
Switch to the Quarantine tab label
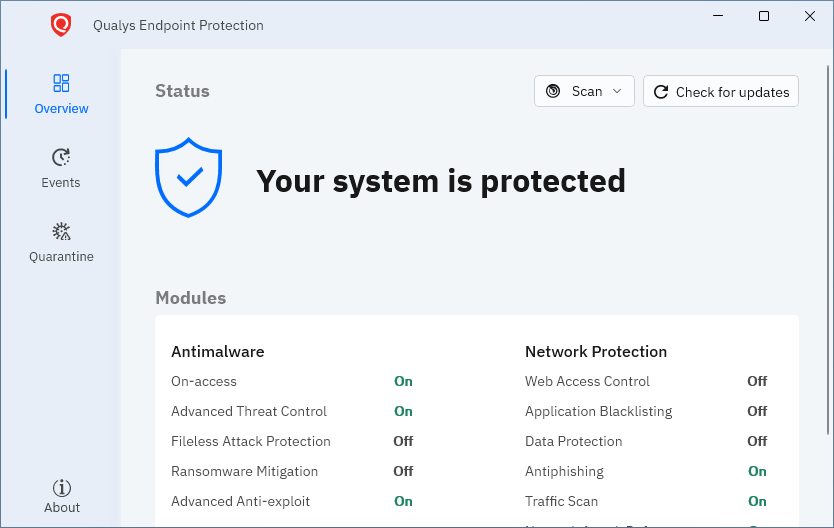tap(61, 257)
